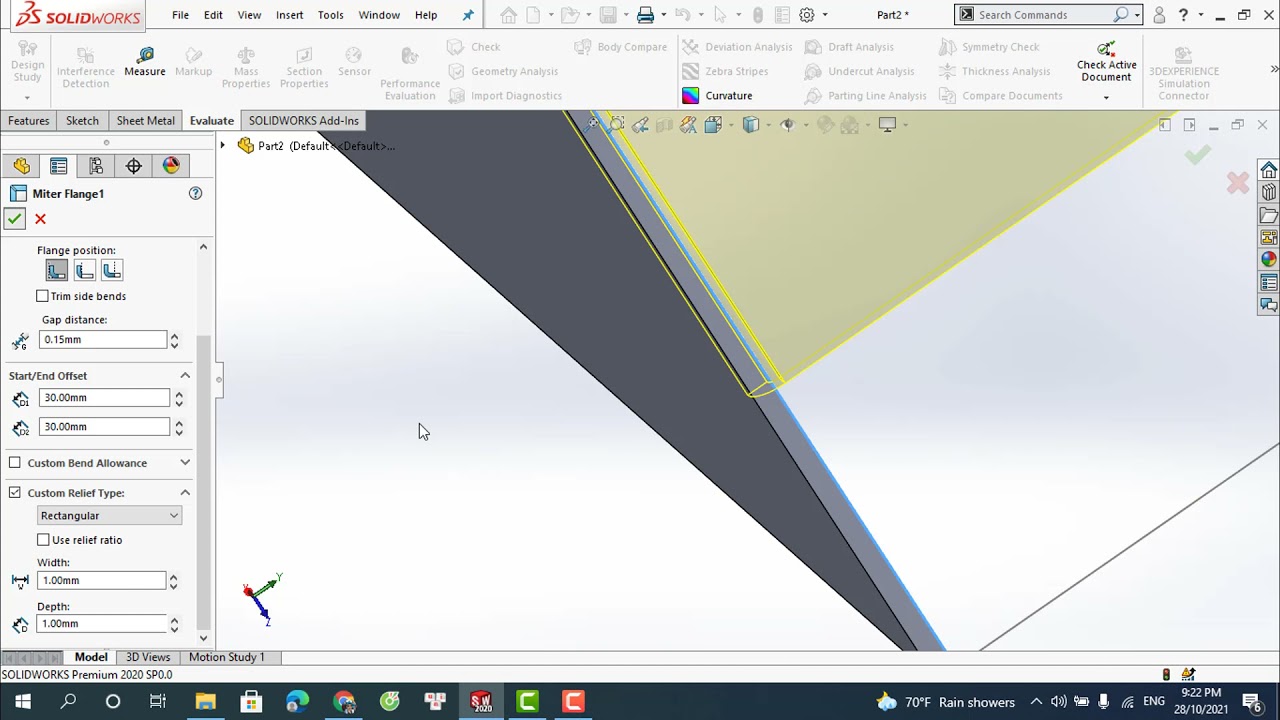Click the relief Depth spinner arrows

pyautogui.click(x=174, y=624)
